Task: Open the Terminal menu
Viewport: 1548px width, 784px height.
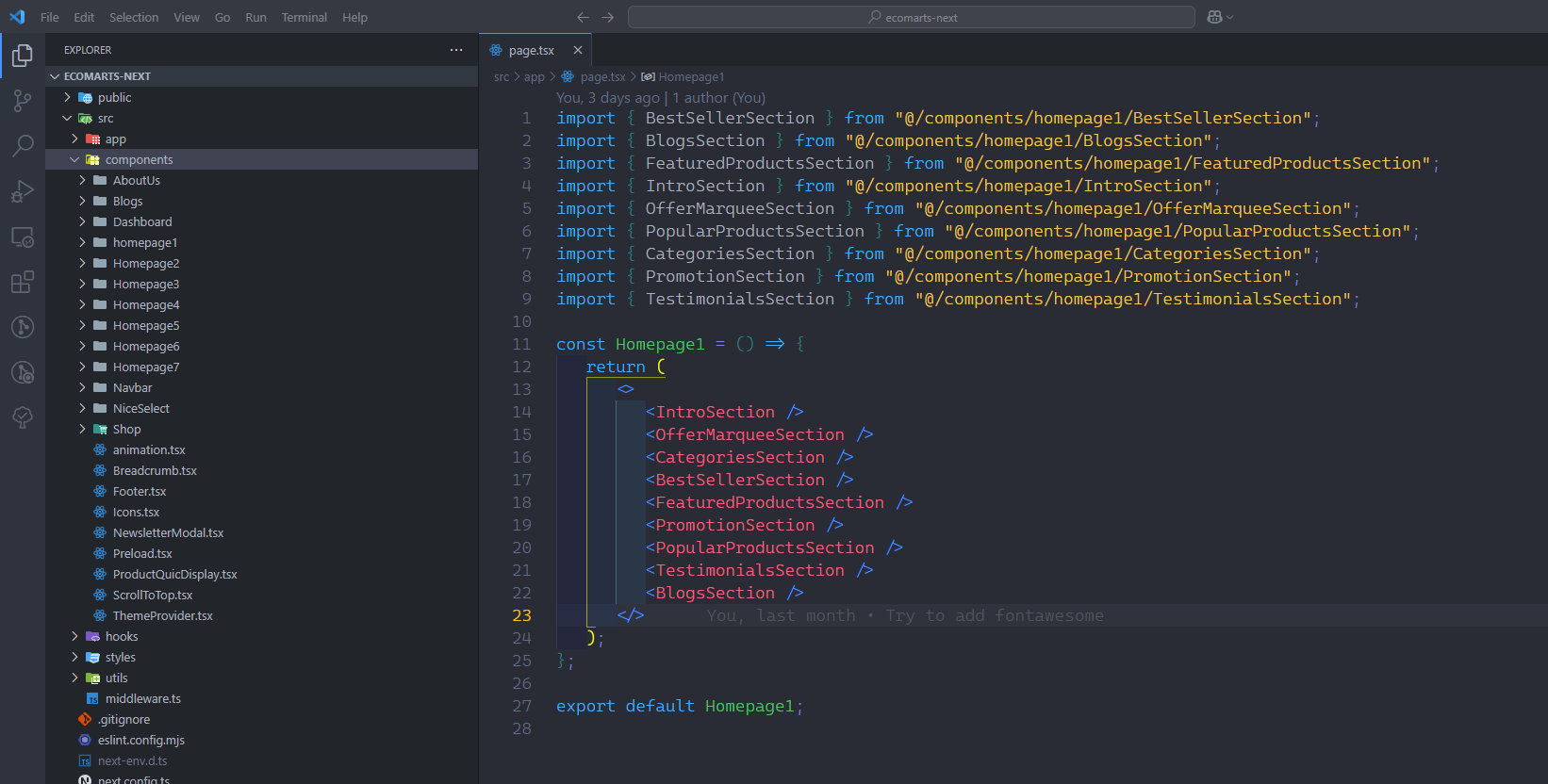Action: tap(304, 17)
